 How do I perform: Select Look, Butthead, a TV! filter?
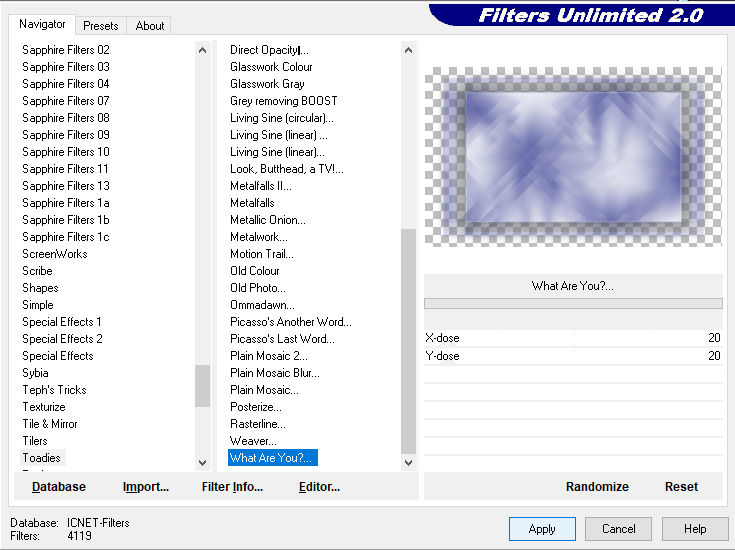286,169
